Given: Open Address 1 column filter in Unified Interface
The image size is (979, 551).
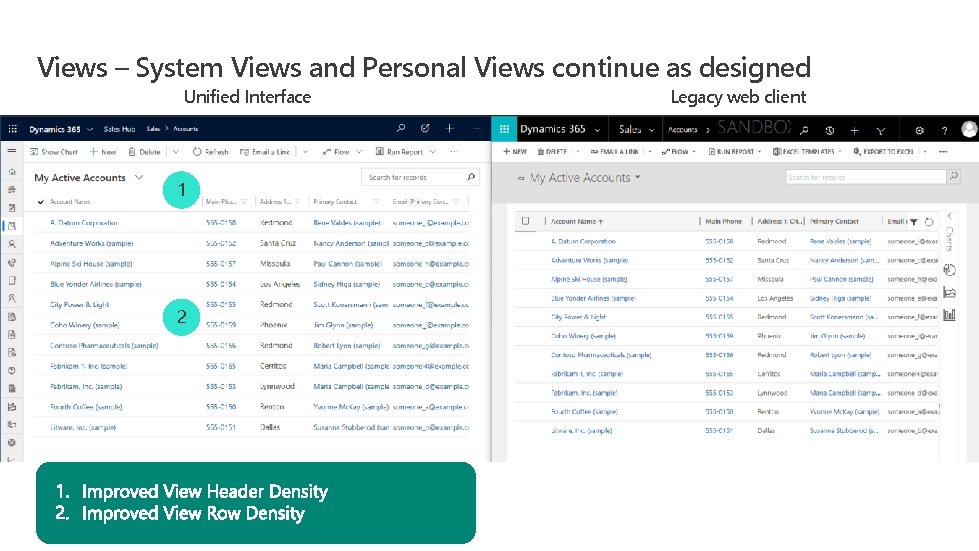Looking at the screenshot, I should click(297, 202).
